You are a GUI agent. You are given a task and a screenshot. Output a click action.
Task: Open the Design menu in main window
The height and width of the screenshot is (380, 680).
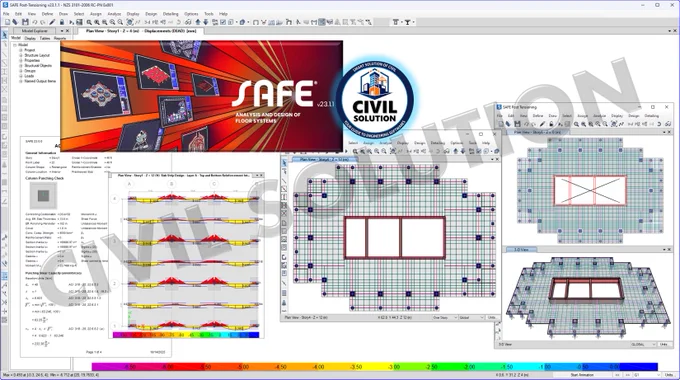151,14
